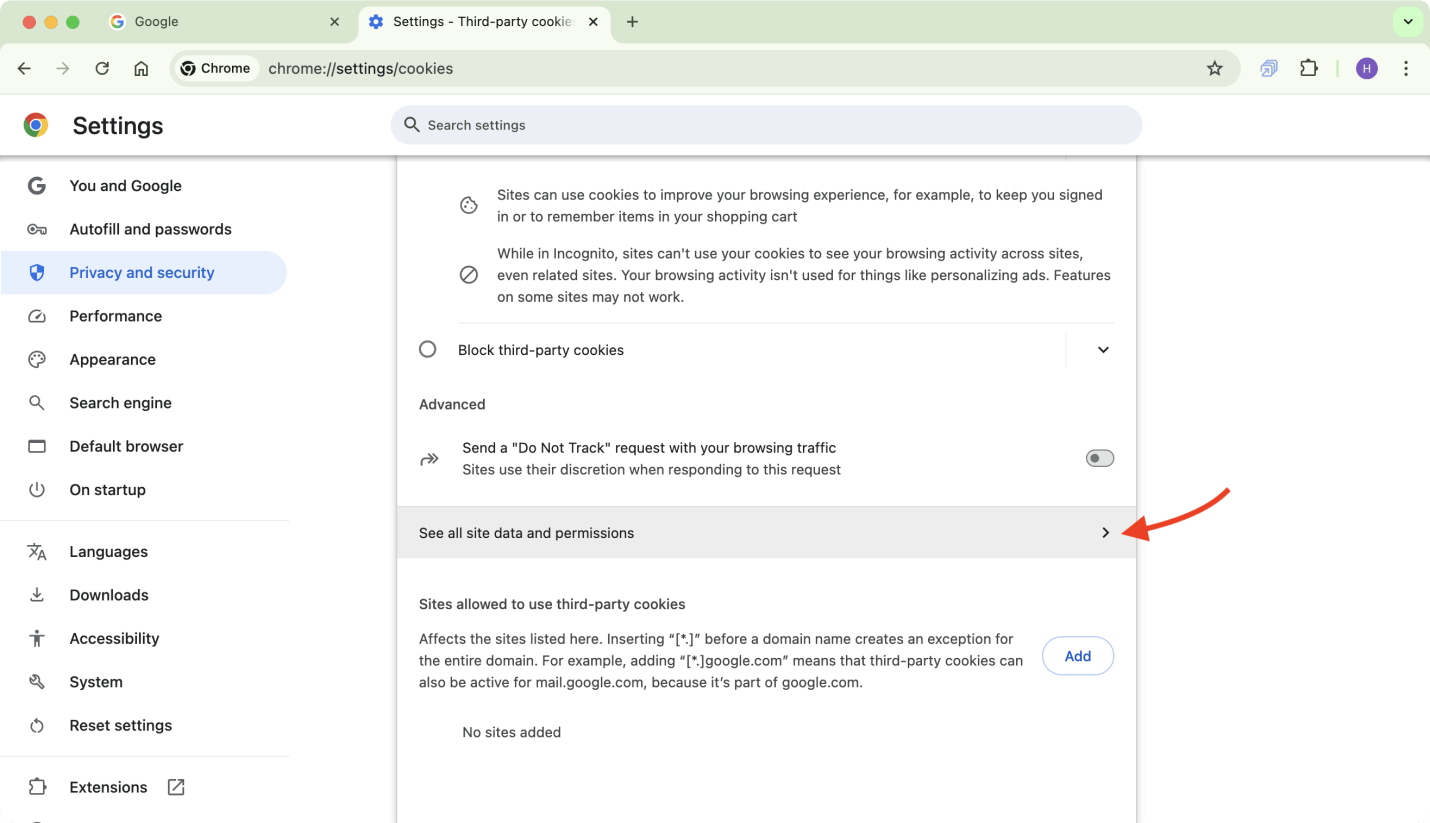Image resolution: width=1430 pixels, height=823 pixels.
Task: Click the back navigation arrow
Action: pyautogui.click(x=25, y=69)
